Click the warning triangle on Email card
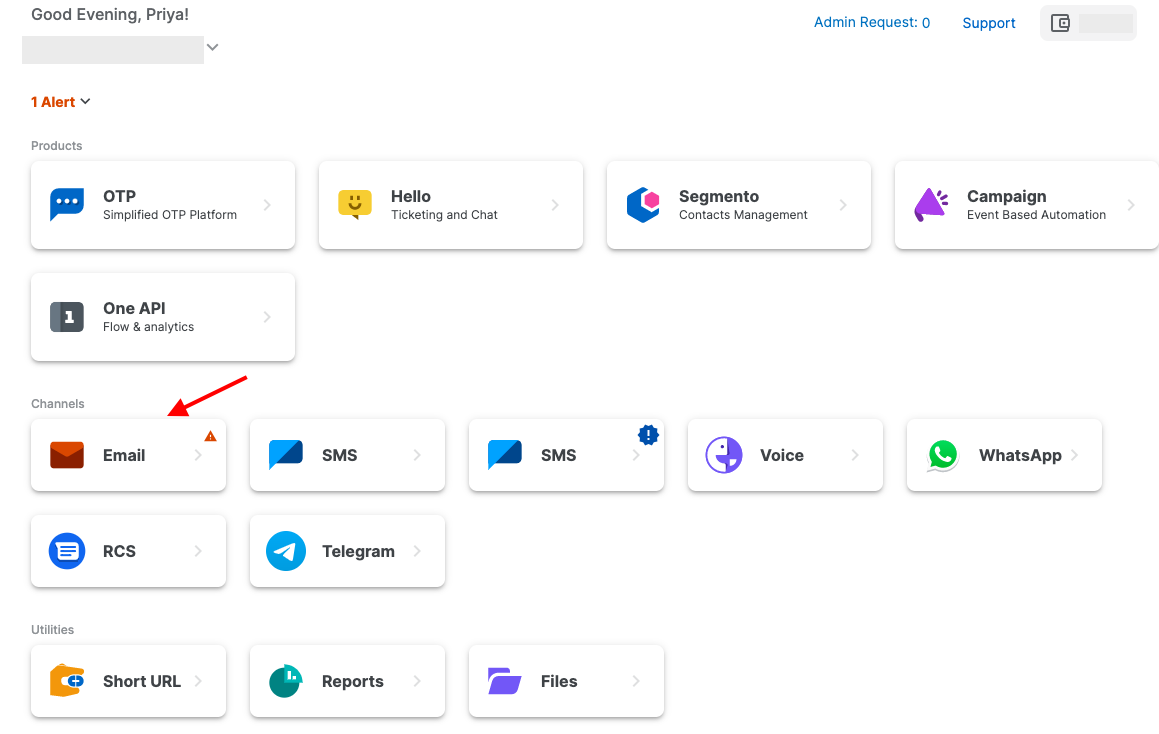 point(211,436)
